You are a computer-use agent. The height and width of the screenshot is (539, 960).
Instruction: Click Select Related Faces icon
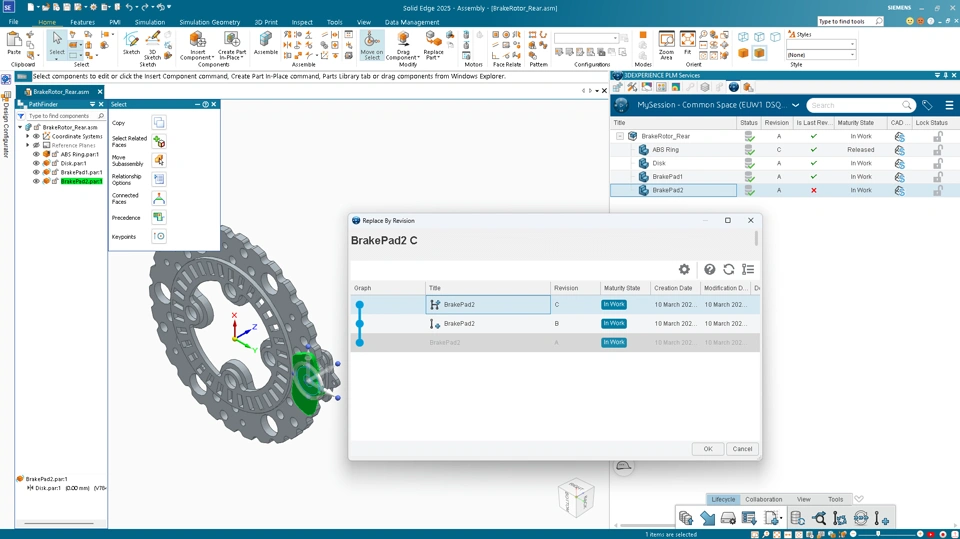pyautogui.click(x=159, y=141)
